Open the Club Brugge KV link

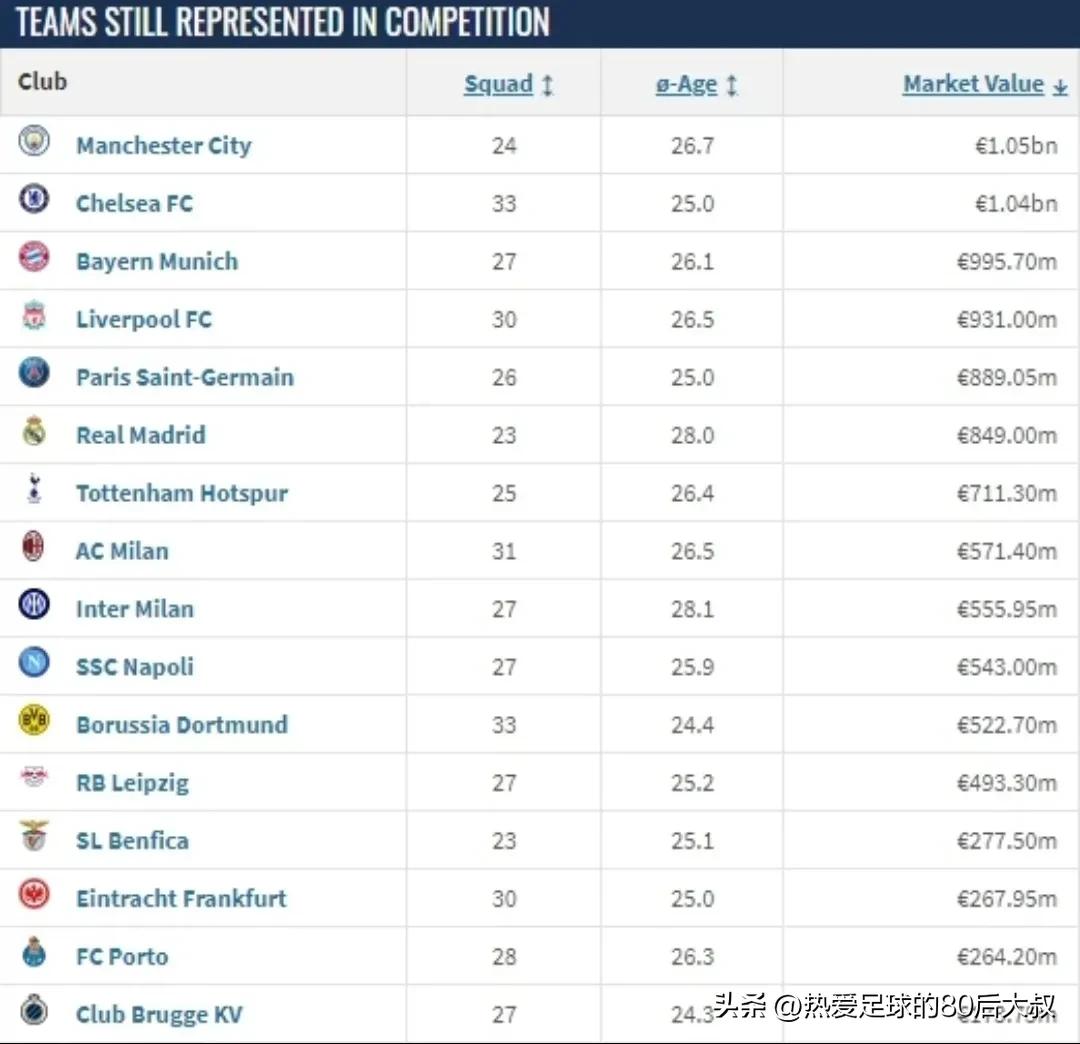point(159,1015)
